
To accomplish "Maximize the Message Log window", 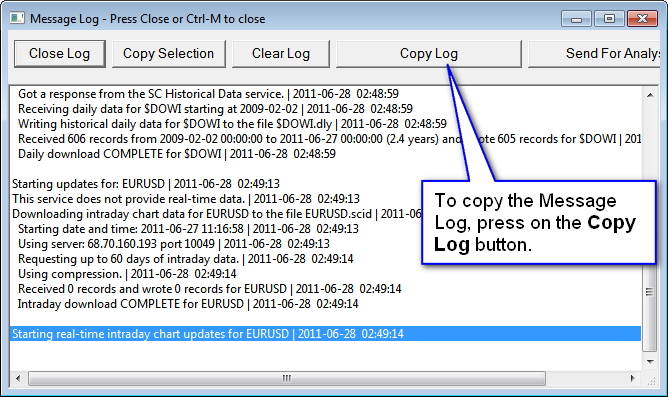I will click(609, 19).
